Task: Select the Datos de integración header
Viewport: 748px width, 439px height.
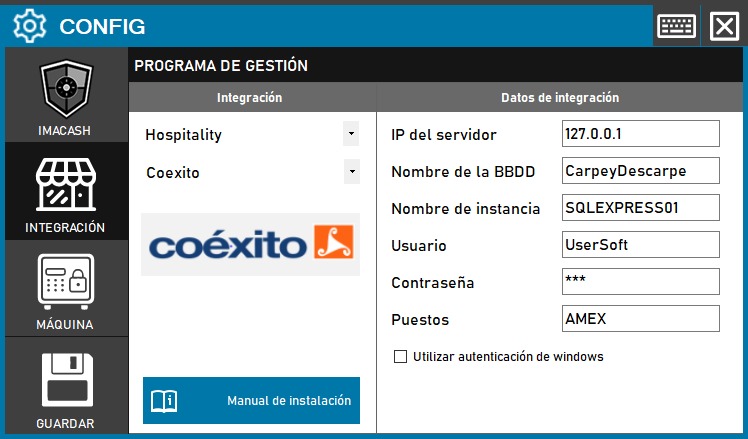Action: click(559, 98)
